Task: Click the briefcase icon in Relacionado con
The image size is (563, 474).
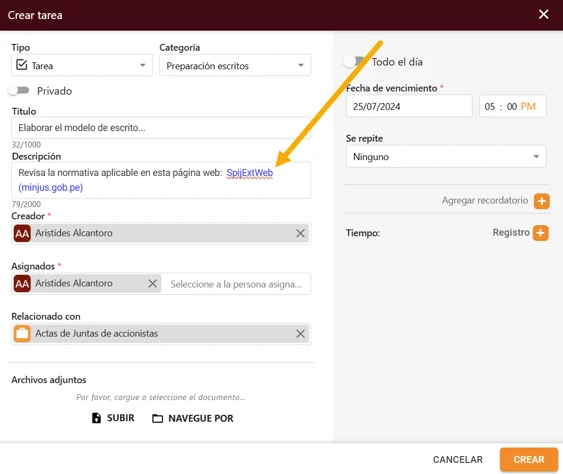Action: pyautogui.click(x=22, y=334)
